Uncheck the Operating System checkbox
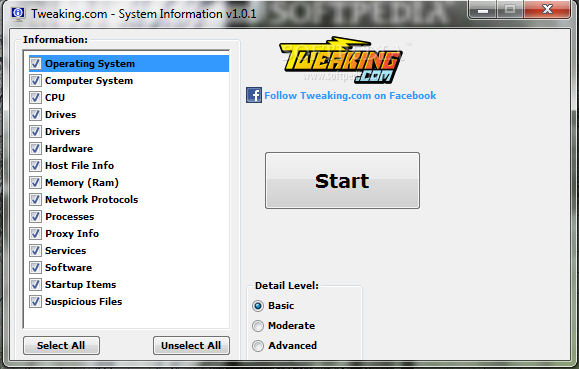 [35, 64]
